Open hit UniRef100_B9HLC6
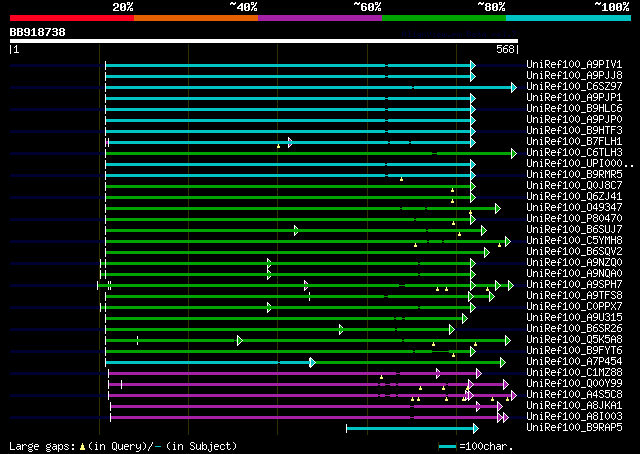The image size is (640, 454). tap(574, 109)
